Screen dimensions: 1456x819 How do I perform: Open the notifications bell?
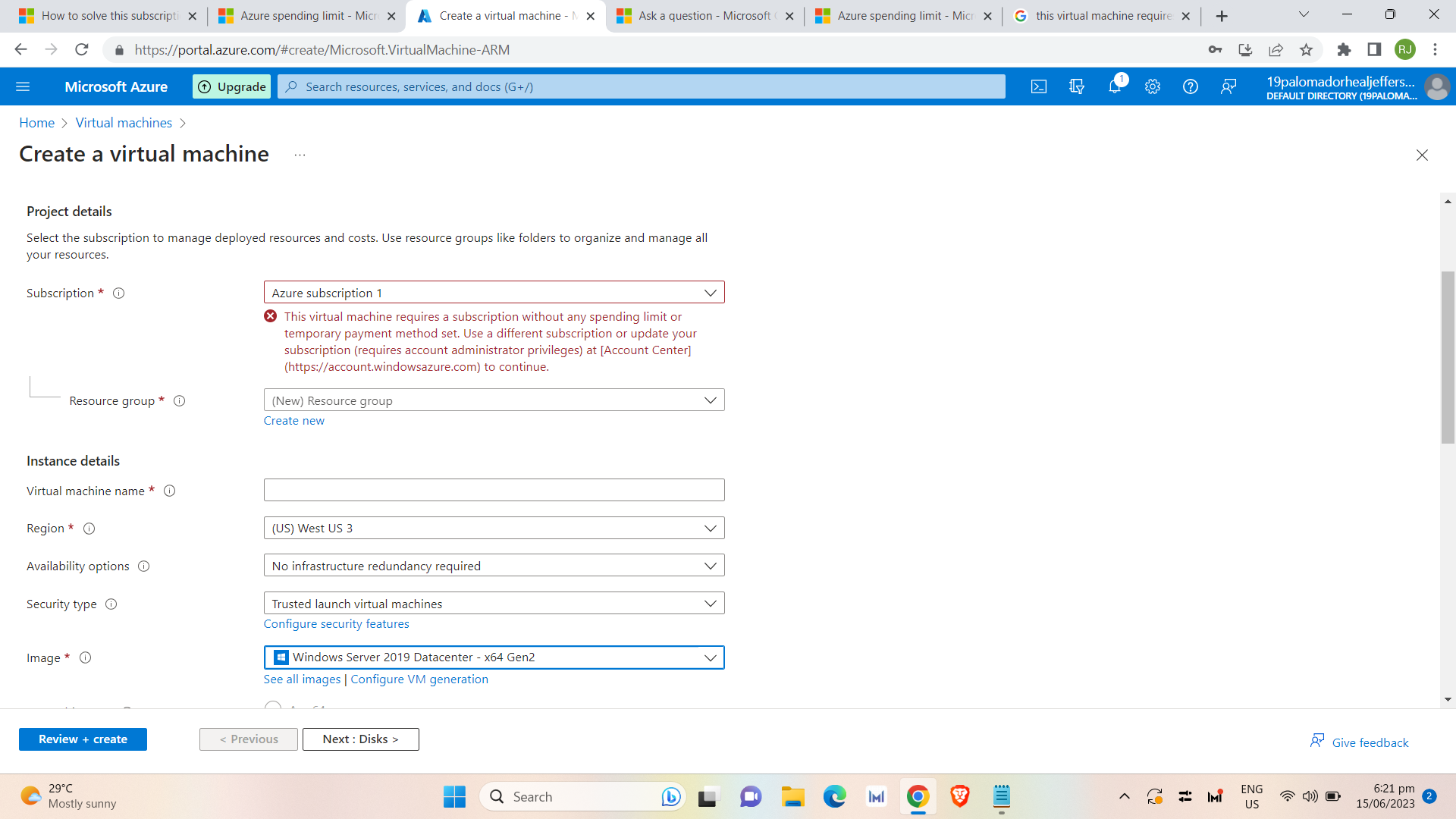click(x=1115, y=86)
